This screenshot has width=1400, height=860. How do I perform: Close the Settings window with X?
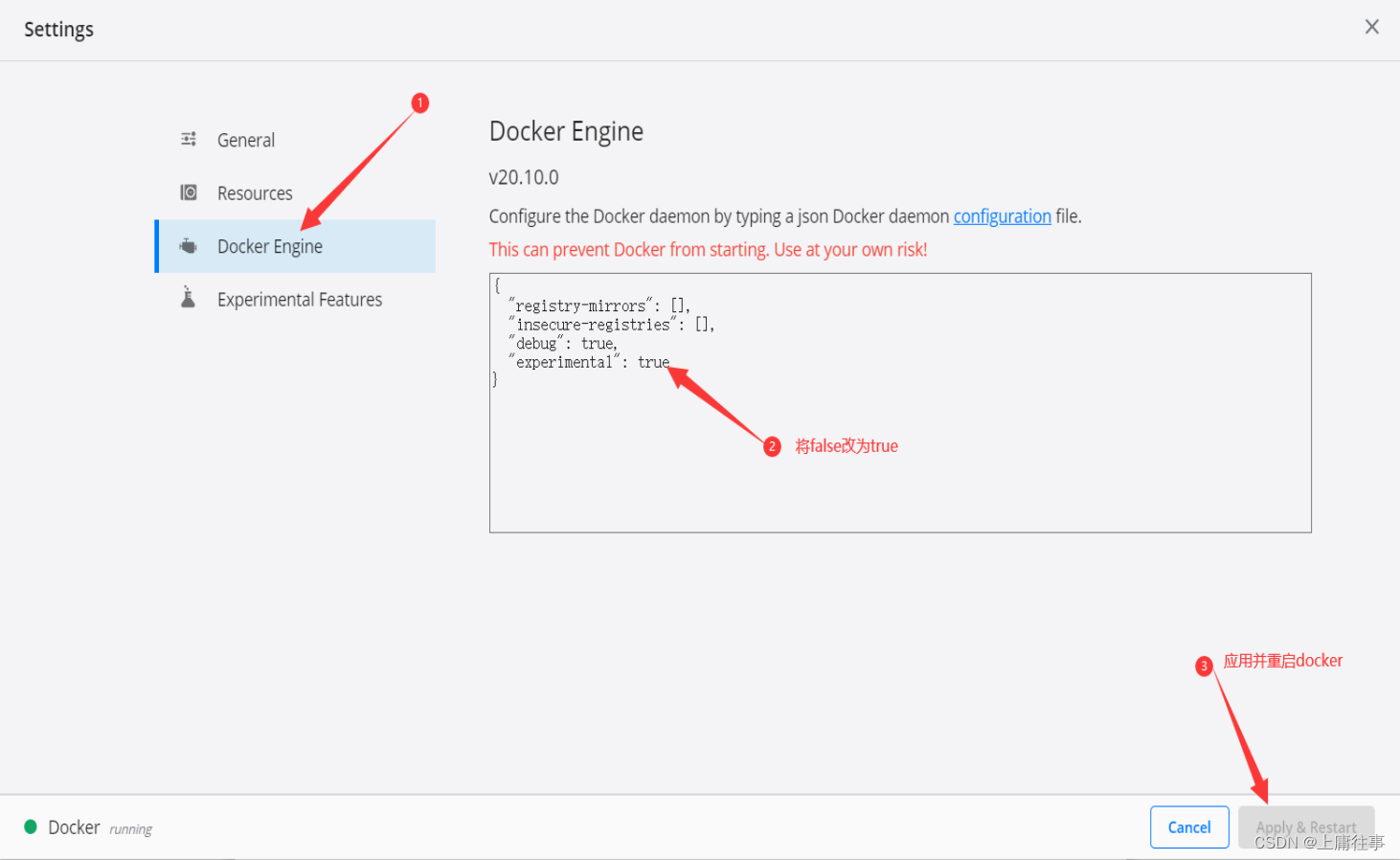click(1372, 27)
